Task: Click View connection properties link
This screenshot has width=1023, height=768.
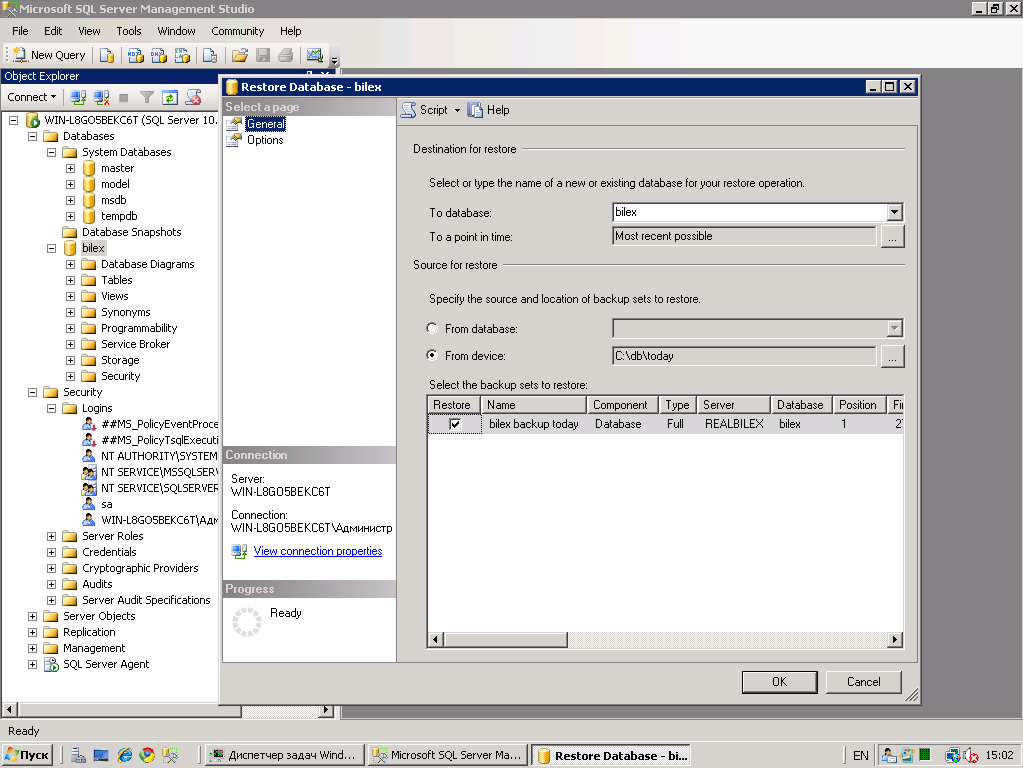Action: [318, 551]
